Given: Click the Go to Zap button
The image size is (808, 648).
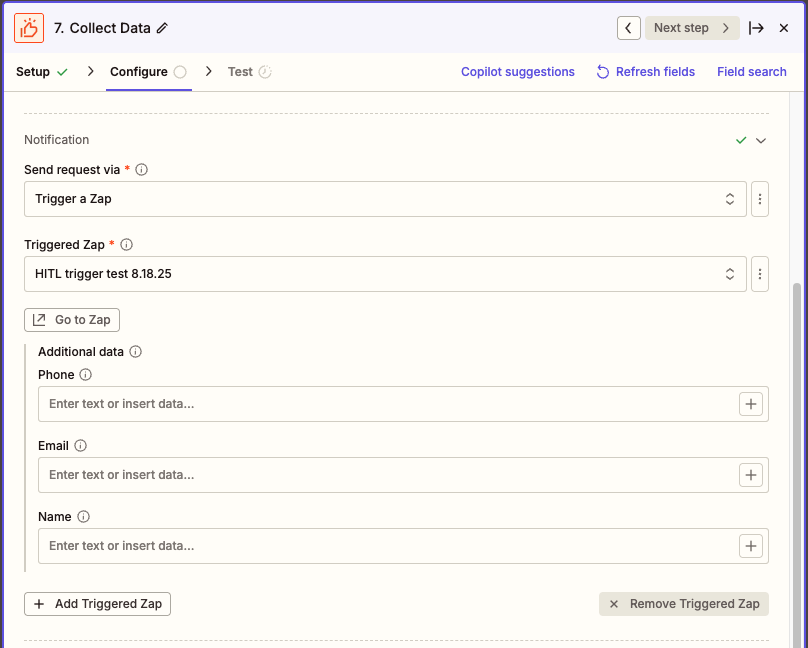Looking at the screenshot, I should pos(72,320).
